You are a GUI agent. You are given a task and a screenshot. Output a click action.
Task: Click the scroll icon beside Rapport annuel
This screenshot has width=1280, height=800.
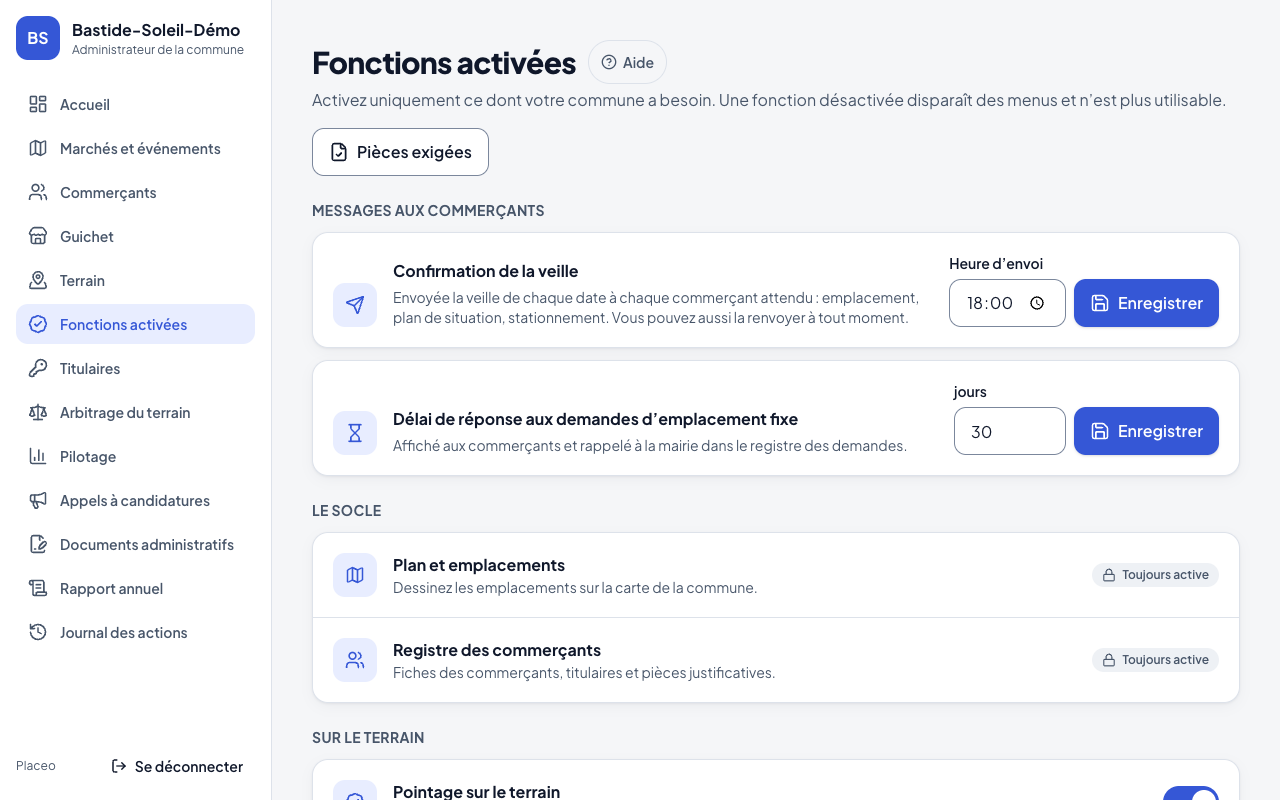38,588
